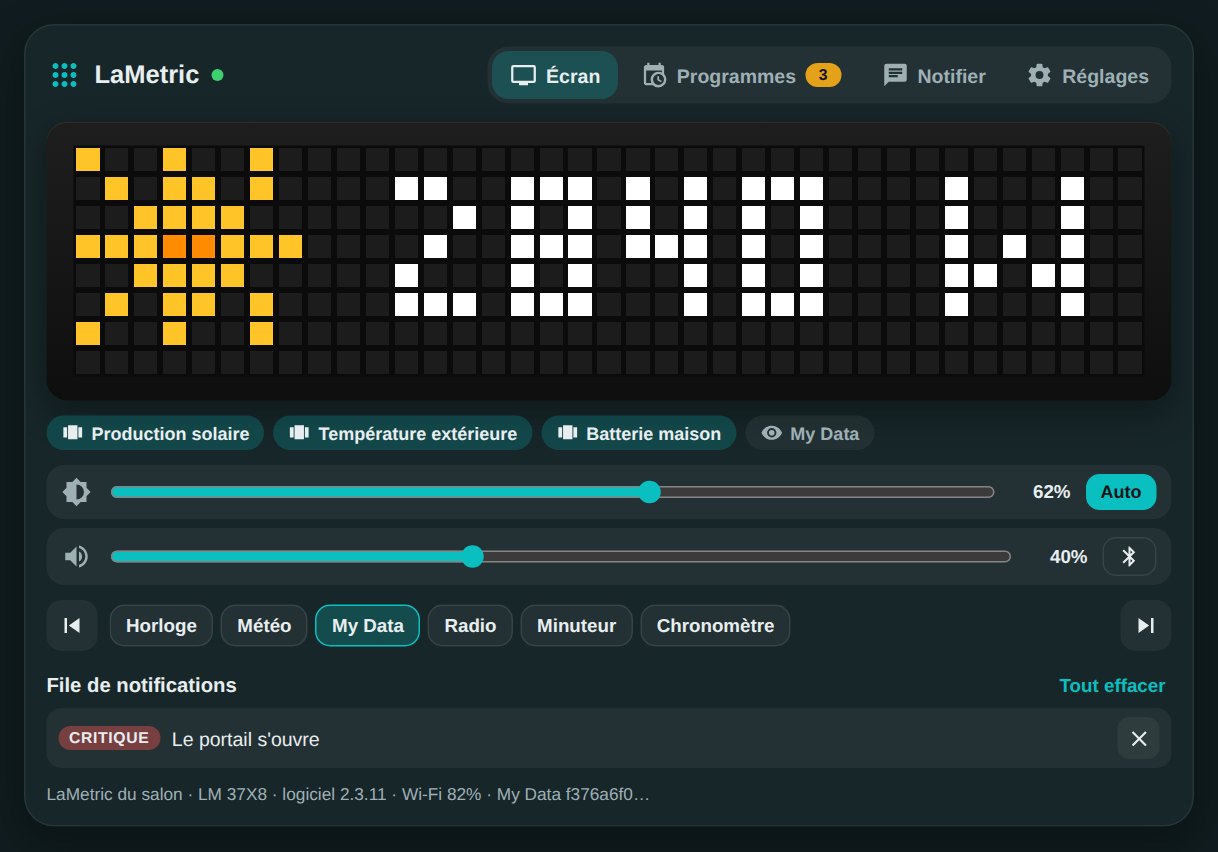Click the notification text Le portail s'ouvre
The height and width of the screenshot is (852, 1218).
(246, 740)
